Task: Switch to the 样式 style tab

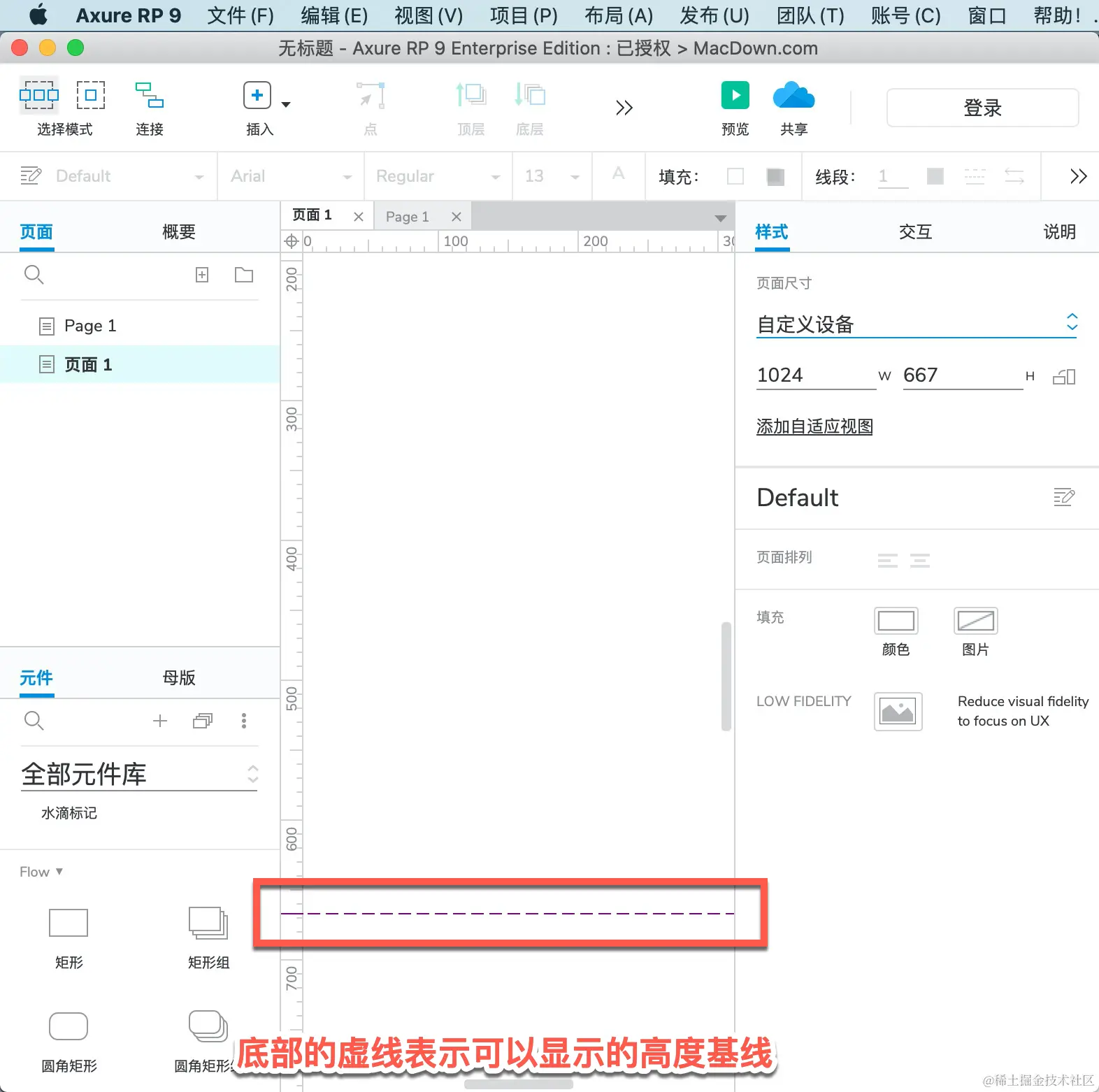Action: 772,231
